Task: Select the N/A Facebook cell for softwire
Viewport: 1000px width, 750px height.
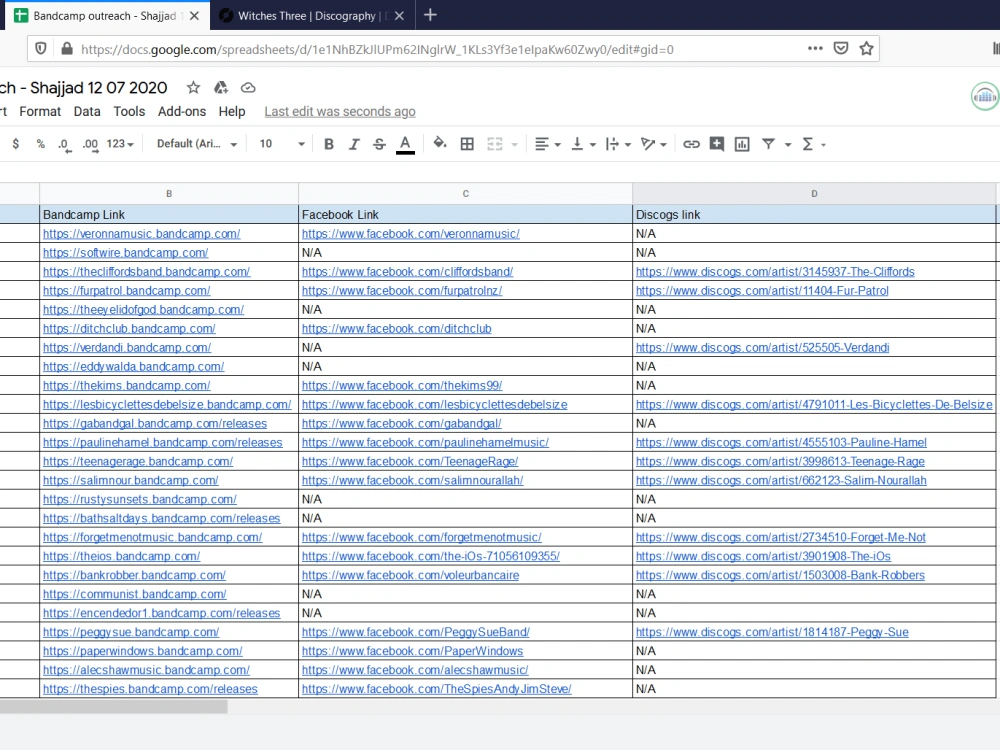Action: pyautogui.click(x=466, y=253)
